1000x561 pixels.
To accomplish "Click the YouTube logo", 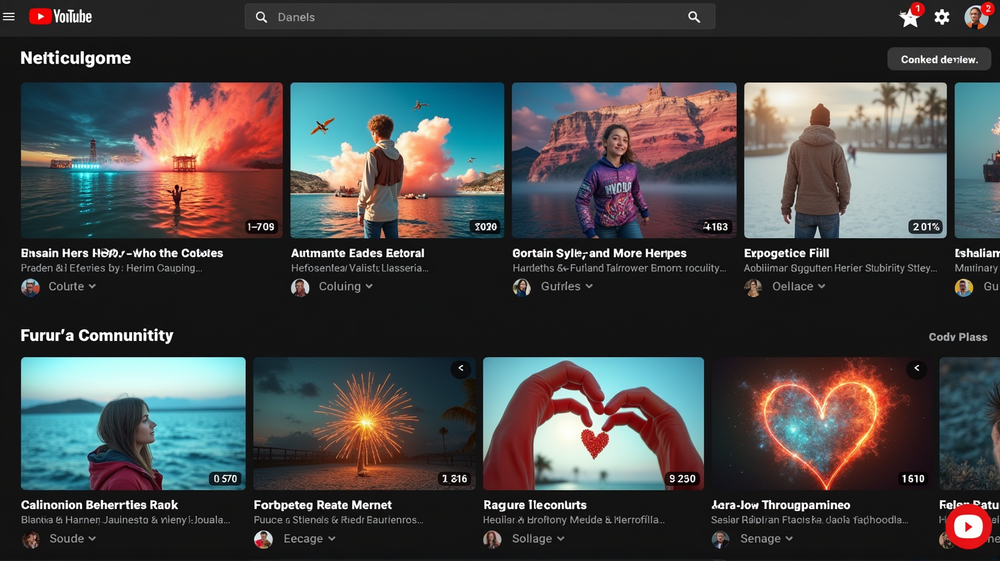I will (x=60, y=16).
